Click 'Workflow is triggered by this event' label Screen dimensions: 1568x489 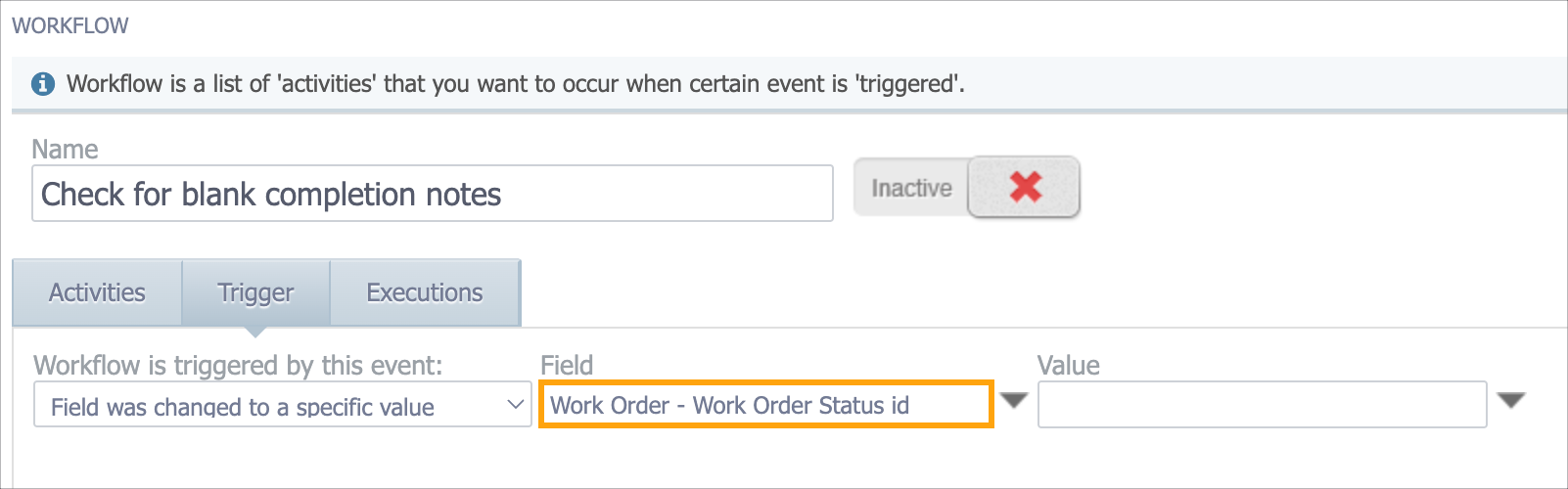(238, 365)
